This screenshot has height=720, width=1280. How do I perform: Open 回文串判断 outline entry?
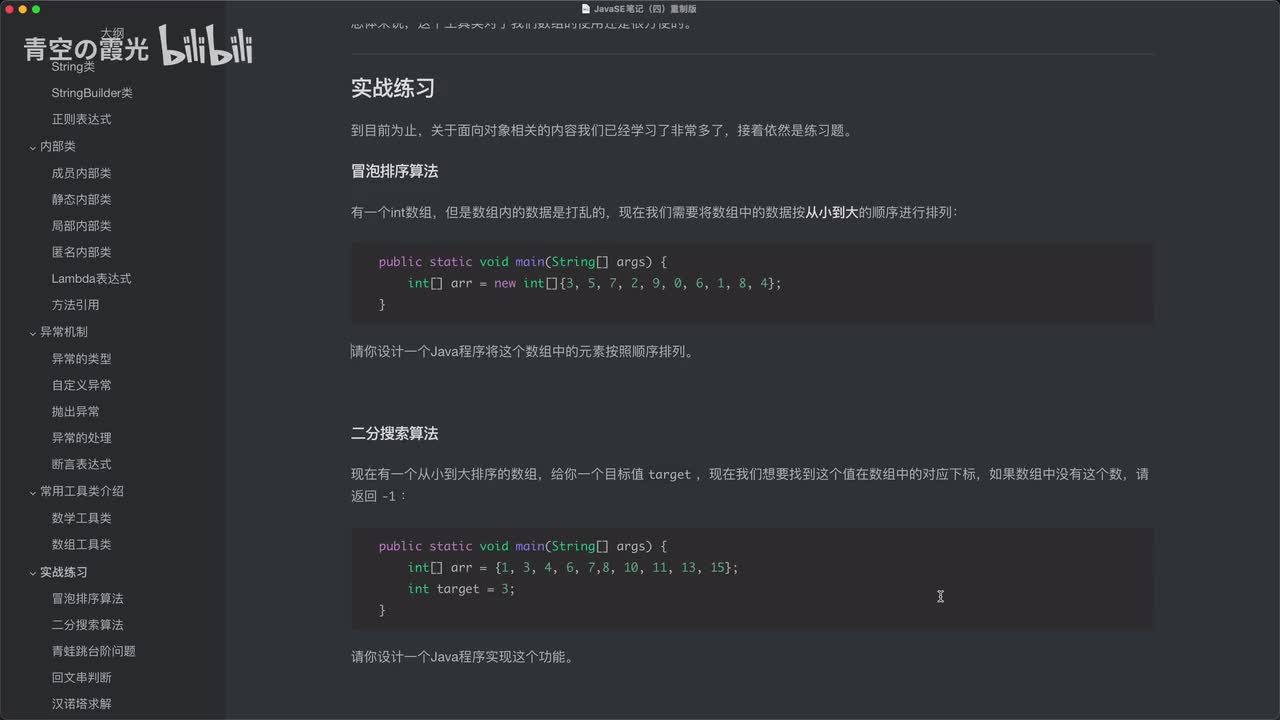pyautogui.click(x=81, y=677)
